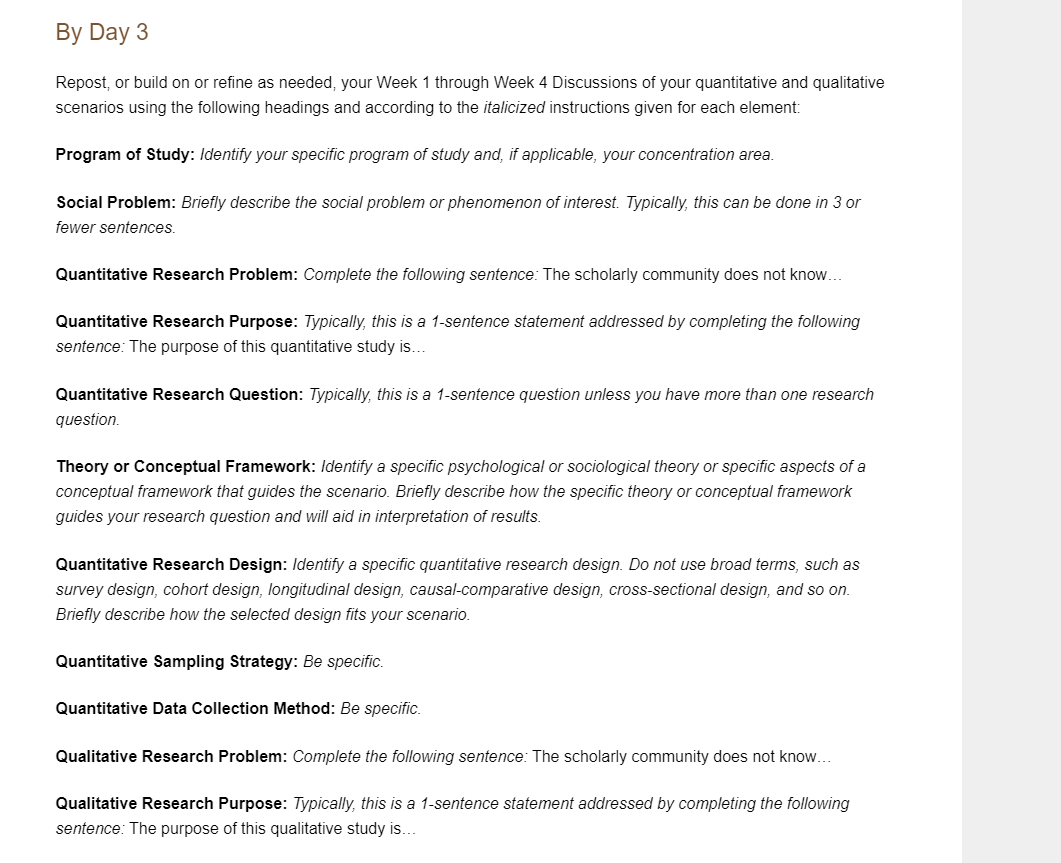Click the first 'Be specific.' instruction text

[x=343, y=661]
